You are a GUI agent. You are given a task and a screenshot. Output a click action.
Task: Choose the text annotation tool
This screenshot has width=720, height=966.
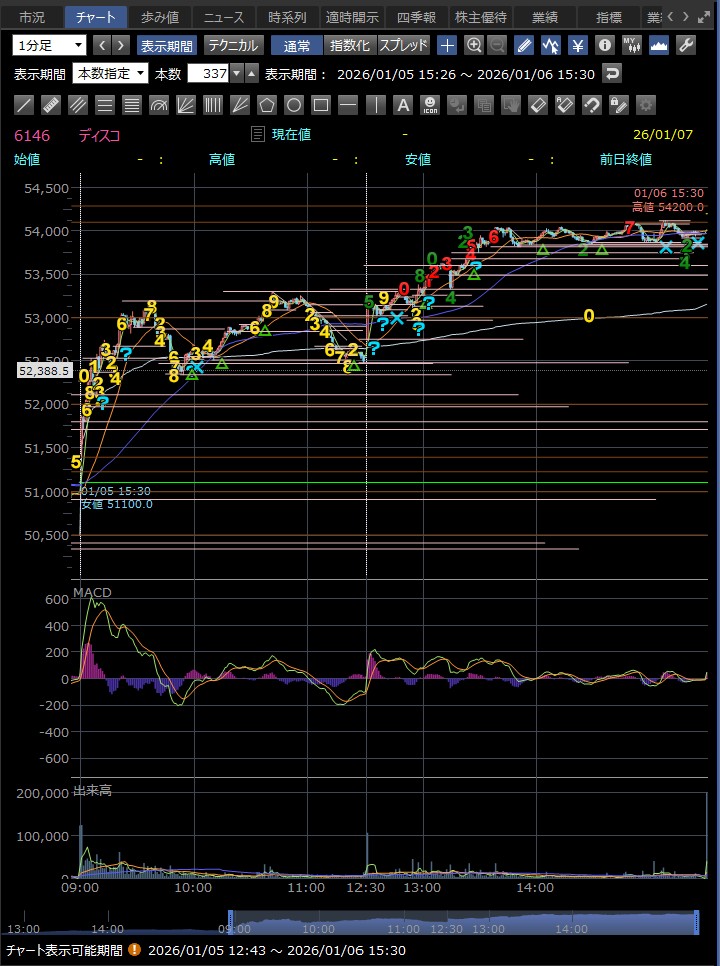(x=402, y=105)
